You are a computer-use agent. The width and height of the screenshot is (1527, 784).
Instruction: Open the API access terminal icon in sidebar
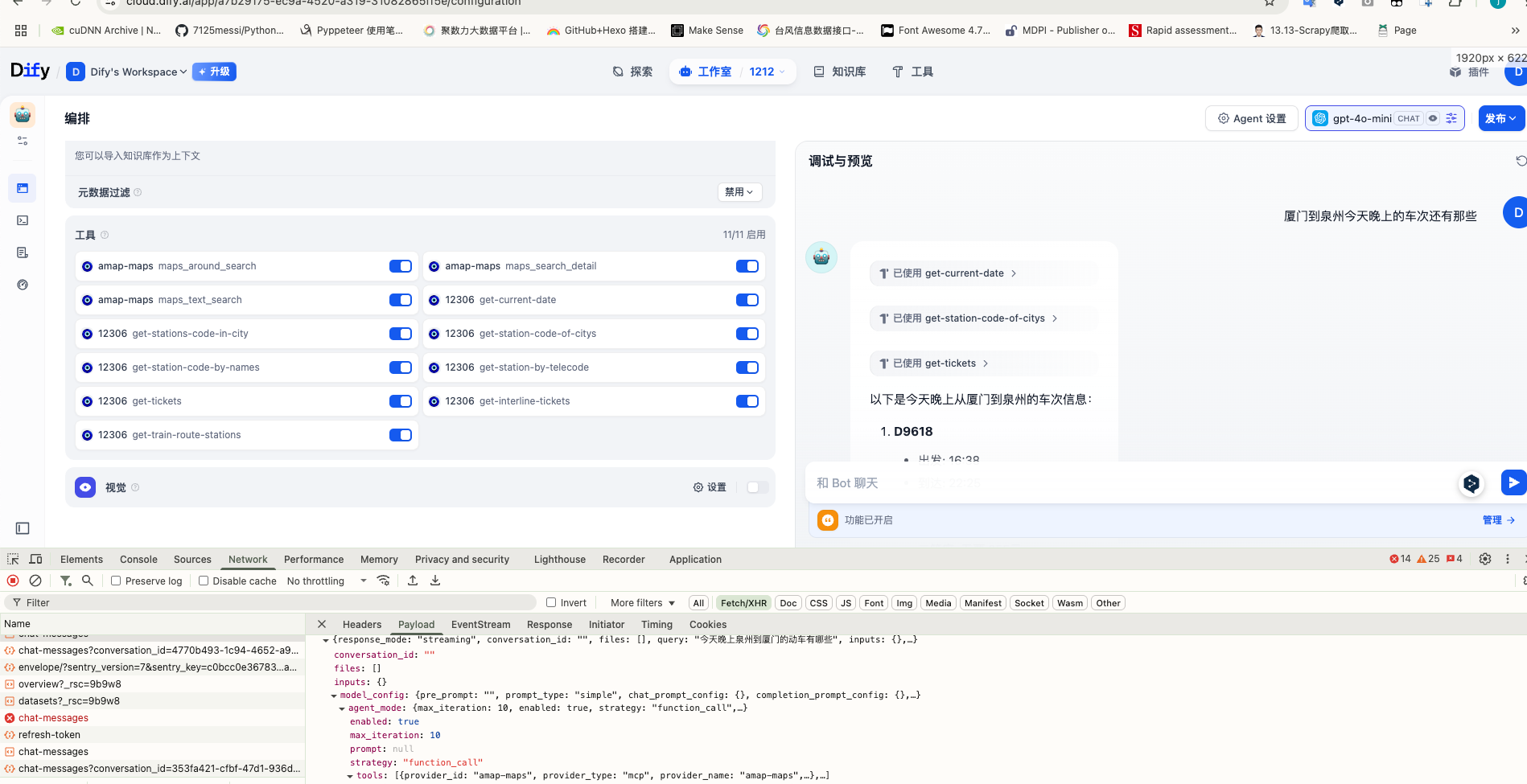[x=23, y=220]
